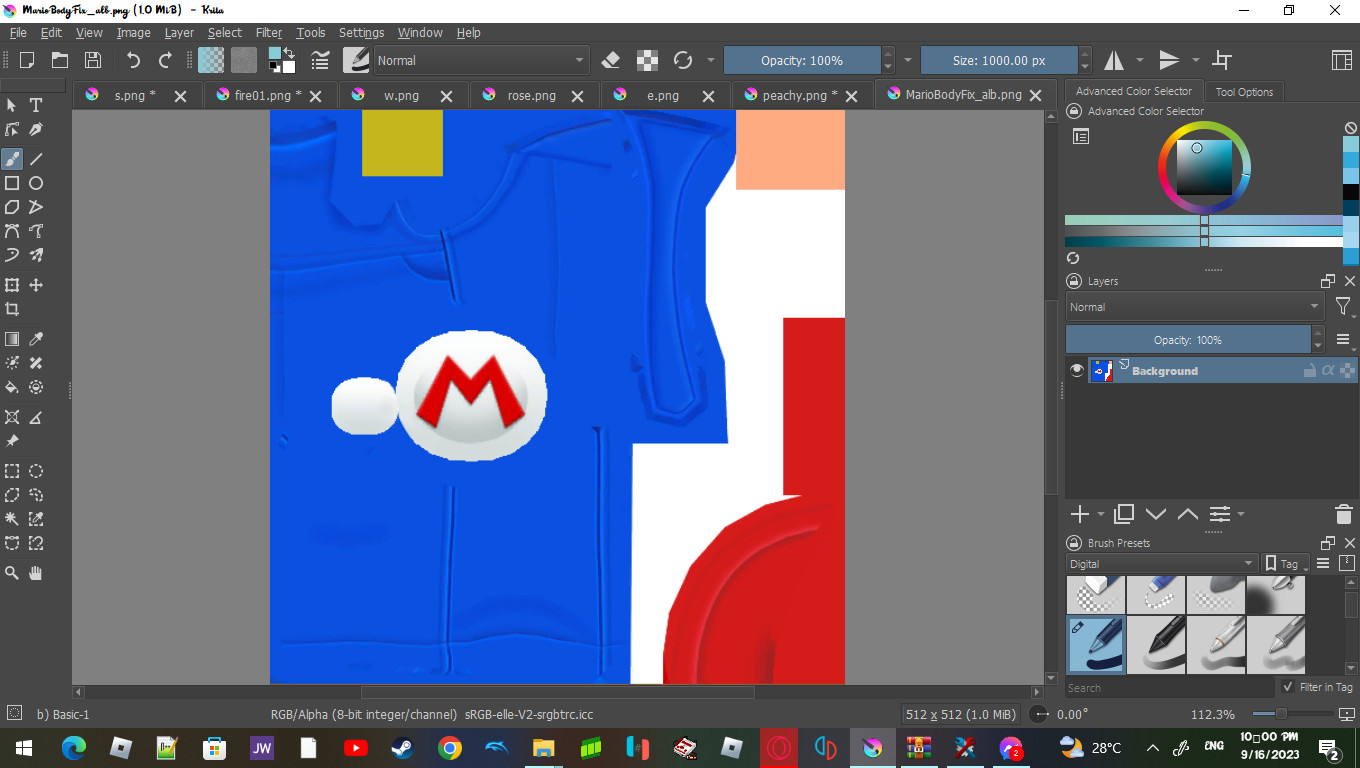This screenshot has height=768, width=1360.
Task: Select the Freehand Brush tool
Action: 11,158
